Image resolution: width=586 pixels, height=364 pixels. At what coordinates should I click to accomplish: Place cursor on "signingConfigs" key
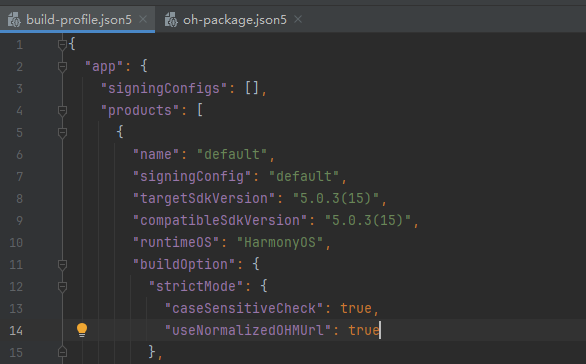164,89
